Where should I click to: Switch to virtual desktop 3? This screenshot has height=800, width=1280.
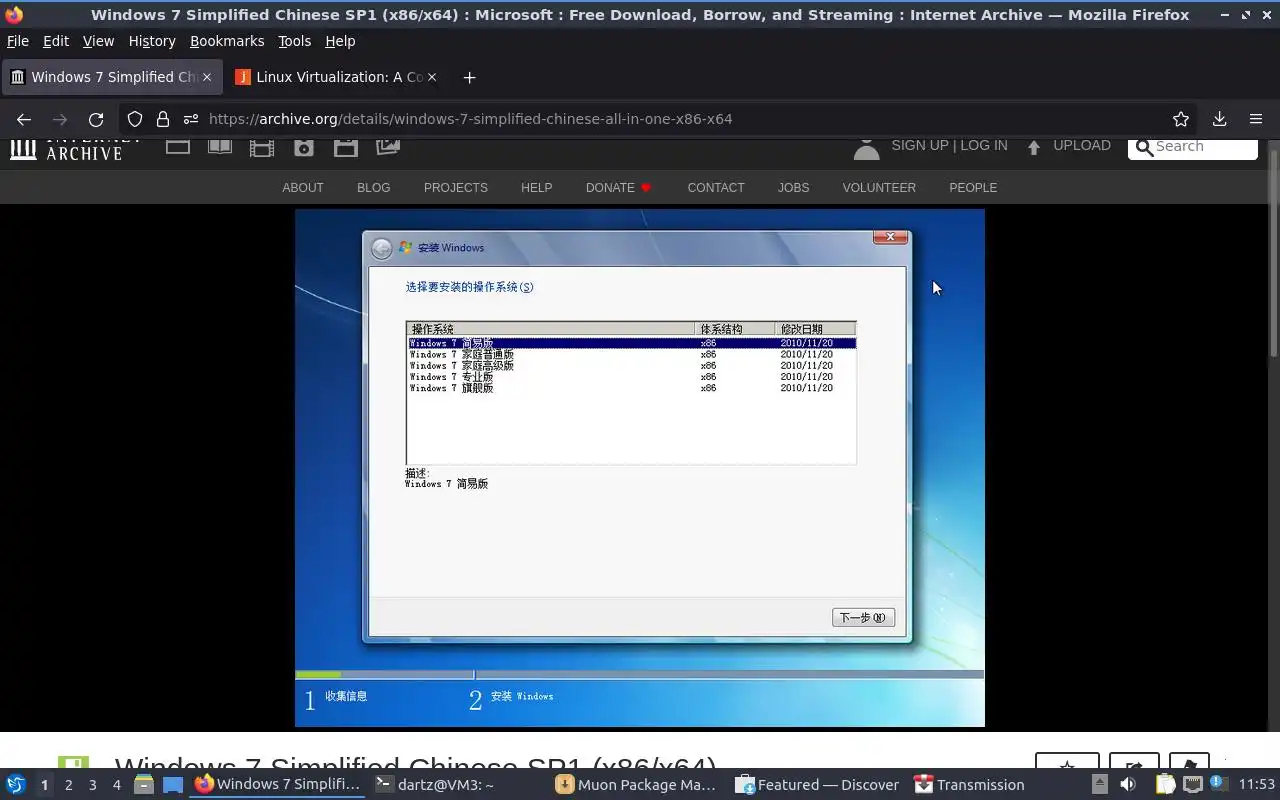coord(92,785)
